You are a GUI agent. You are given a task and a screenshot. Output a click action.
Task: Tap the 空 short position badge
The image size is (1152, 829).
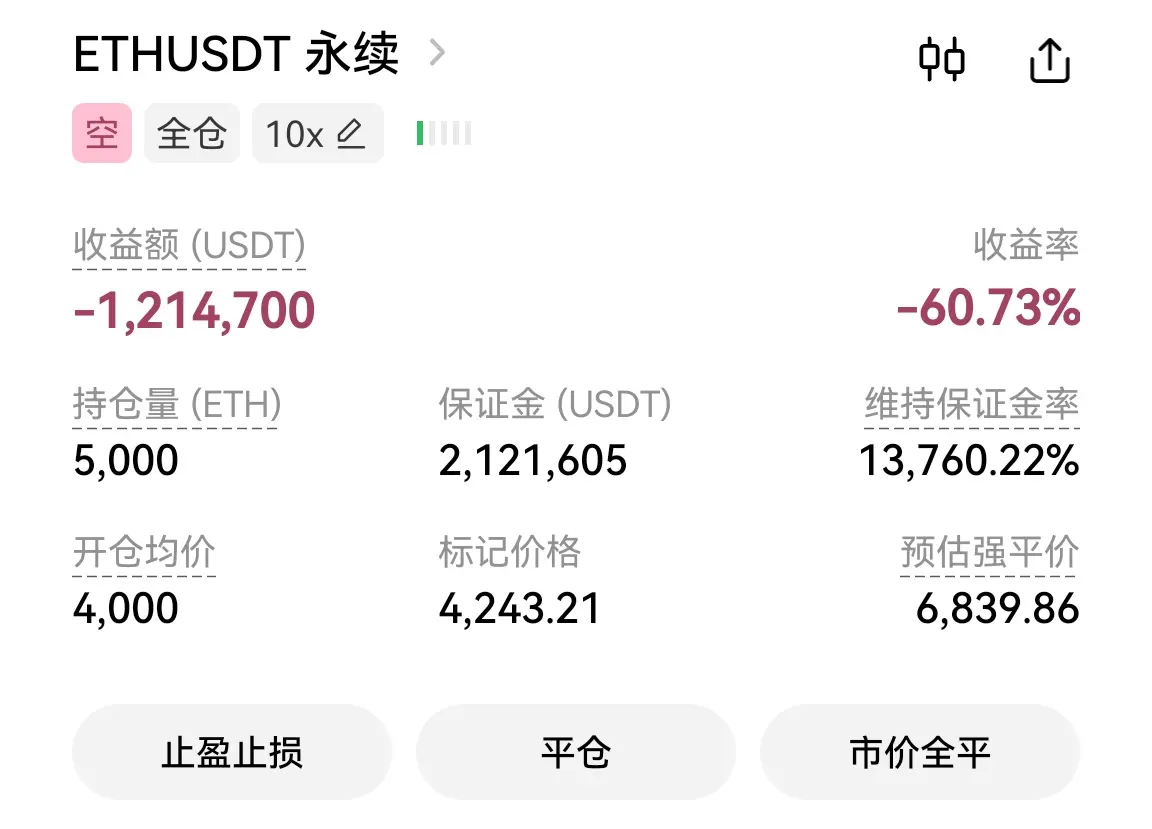pos(102,133)
